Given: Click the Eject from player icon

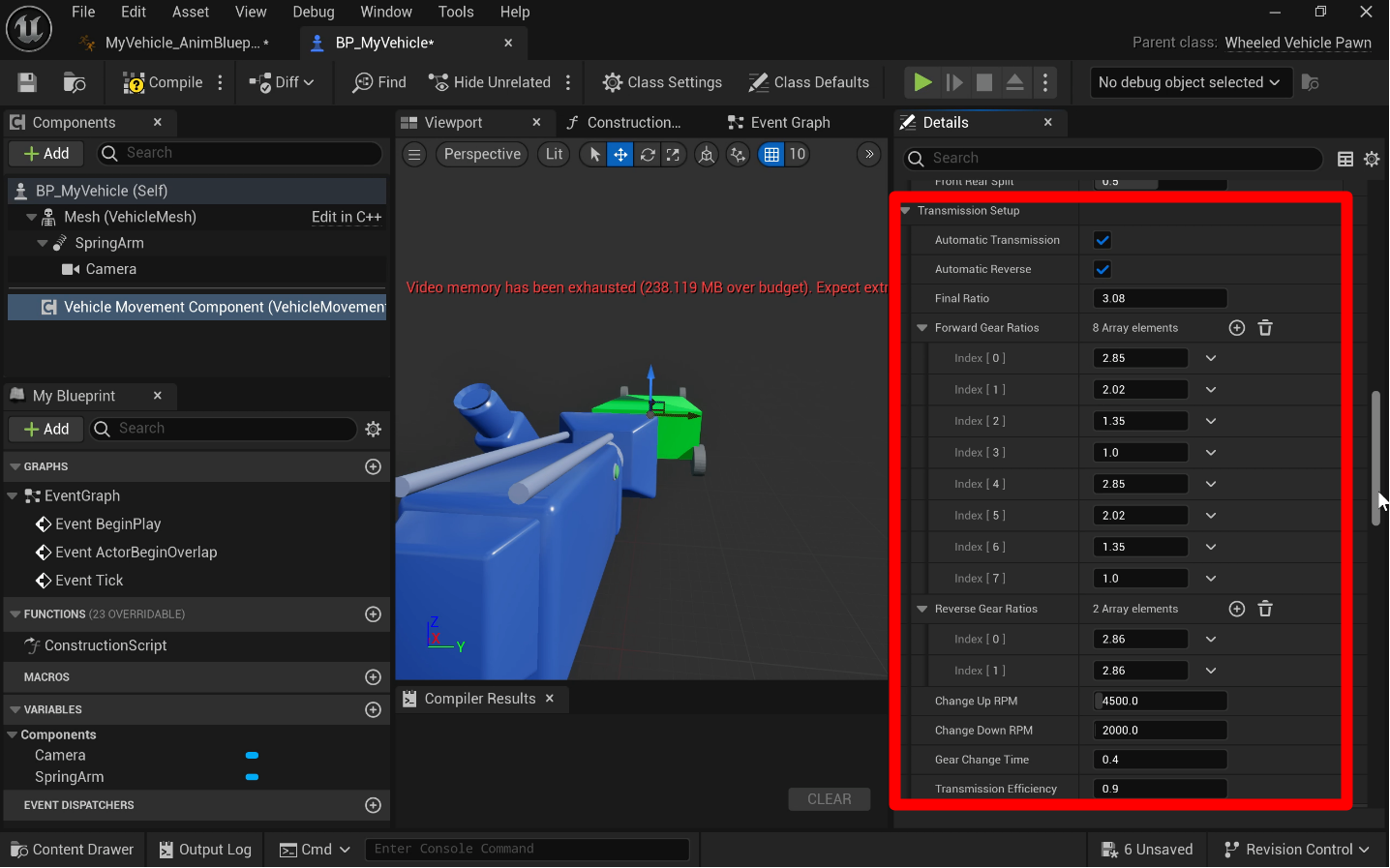Looking at the screenshot, I should pyautogui.click(x=1014, y=82).
